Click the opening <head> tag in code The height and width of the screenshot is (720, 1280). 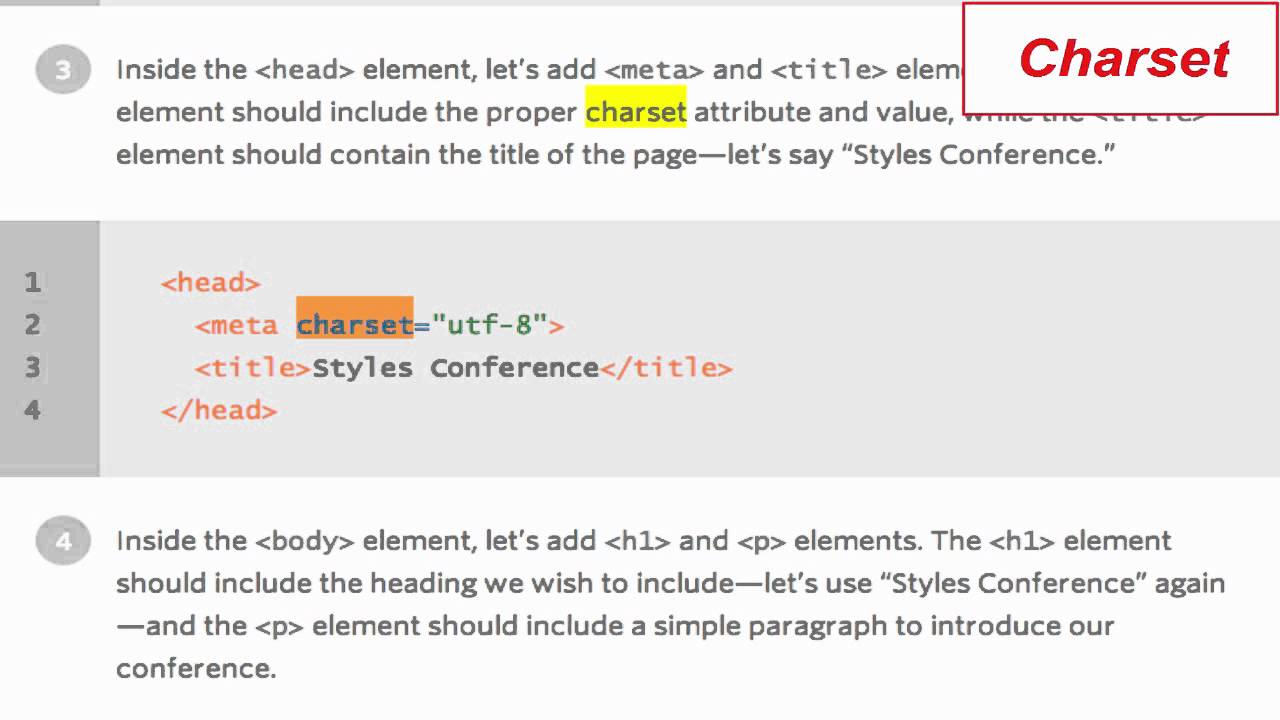pyautogui.click(x=211, y=282)
